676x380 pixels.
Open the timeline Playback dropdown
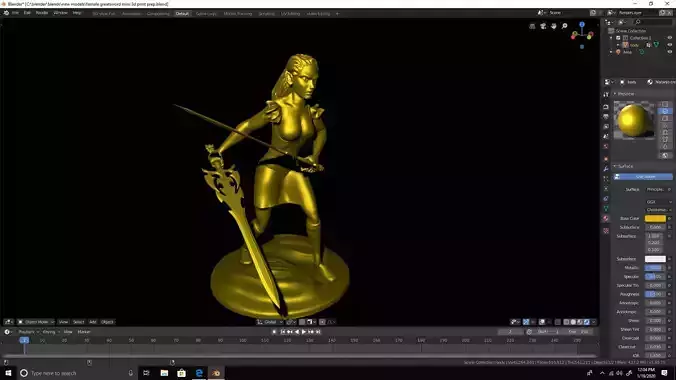click(x=28, y=332)
